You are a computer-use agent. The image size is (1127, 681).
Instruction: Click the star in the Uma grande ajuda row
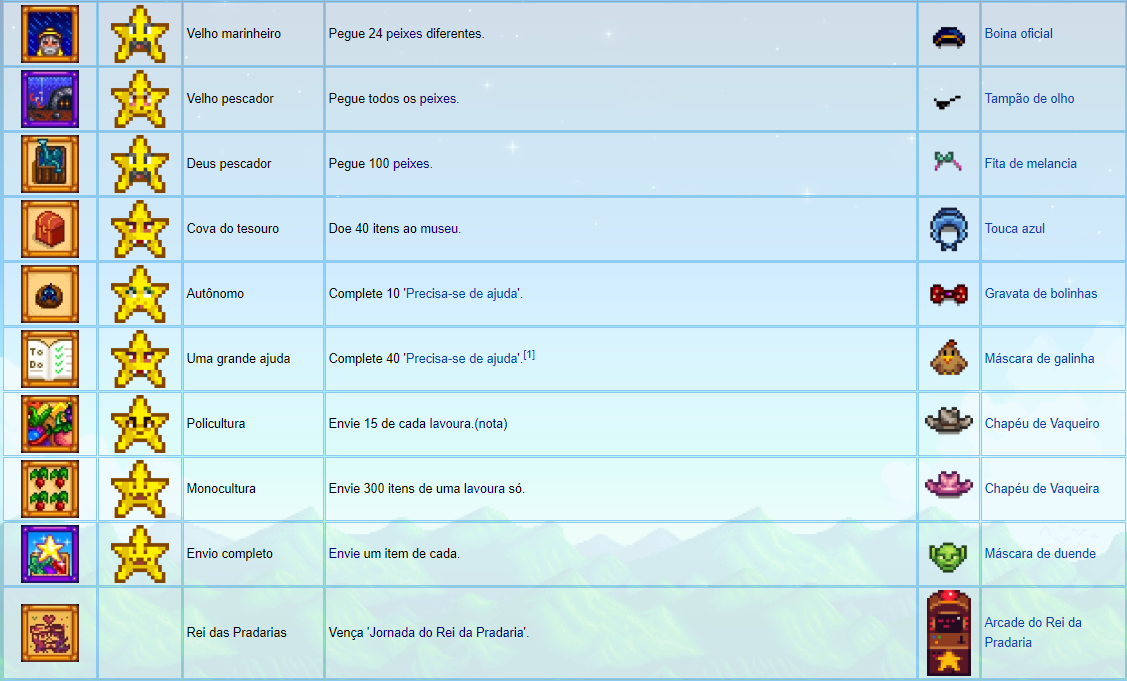[139, 359]
